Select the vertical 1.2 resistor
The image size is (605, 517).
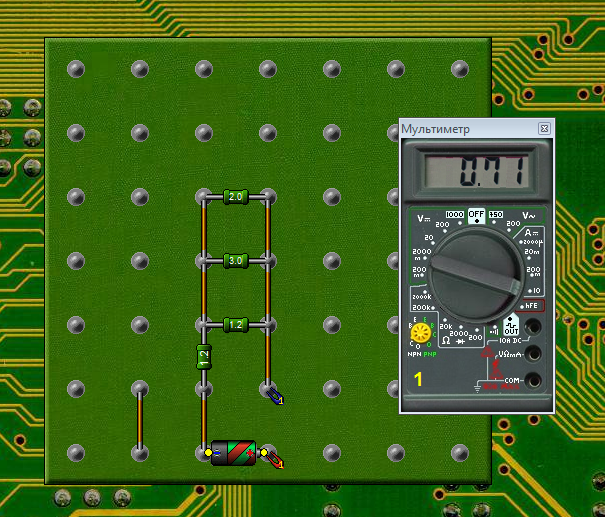tap(203, 357)
